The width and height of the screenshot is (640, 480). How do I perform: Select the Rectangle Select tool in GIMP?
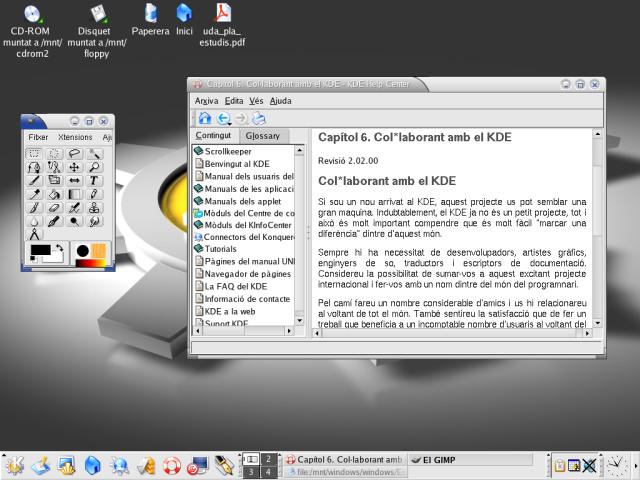coord(34,154)
